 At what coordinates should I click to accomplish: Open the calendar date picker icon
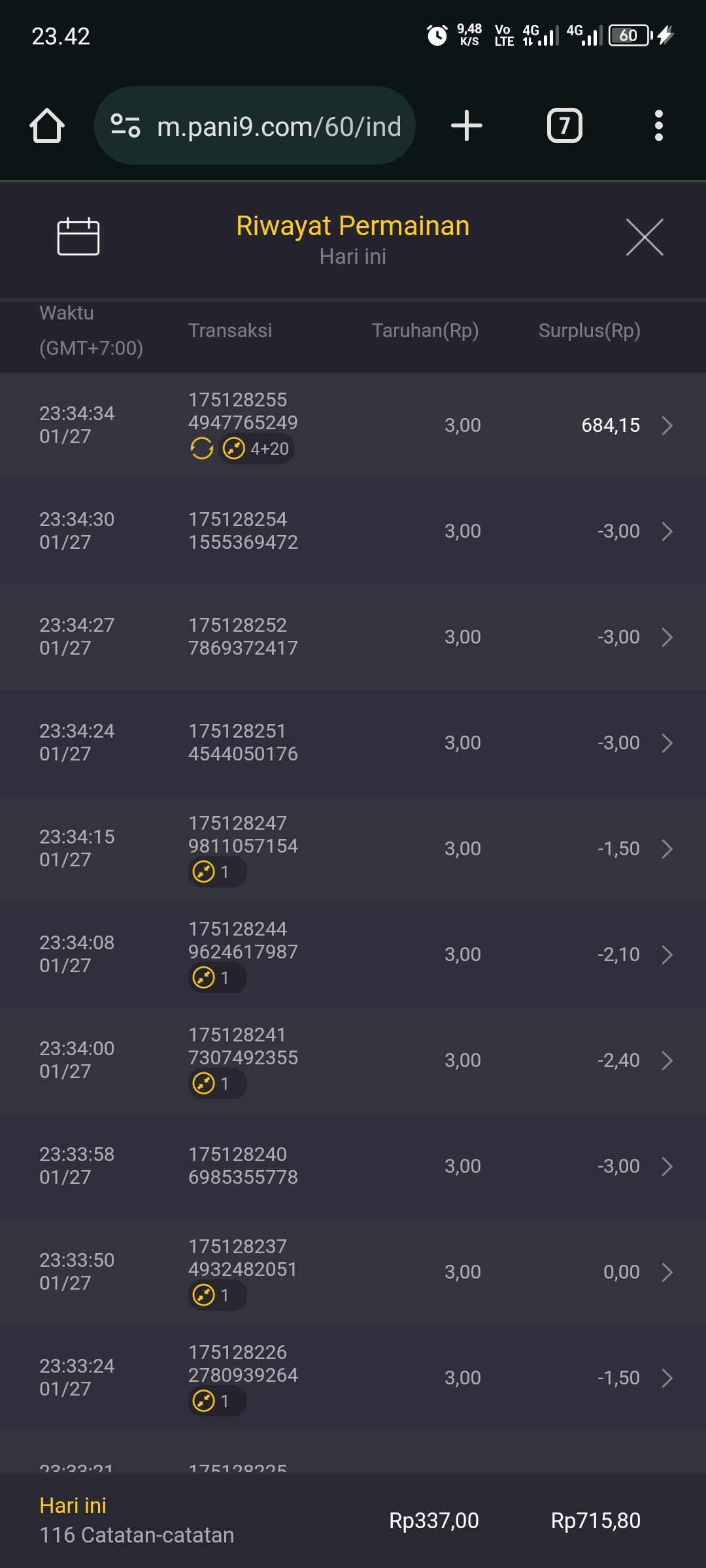(78, 237)
